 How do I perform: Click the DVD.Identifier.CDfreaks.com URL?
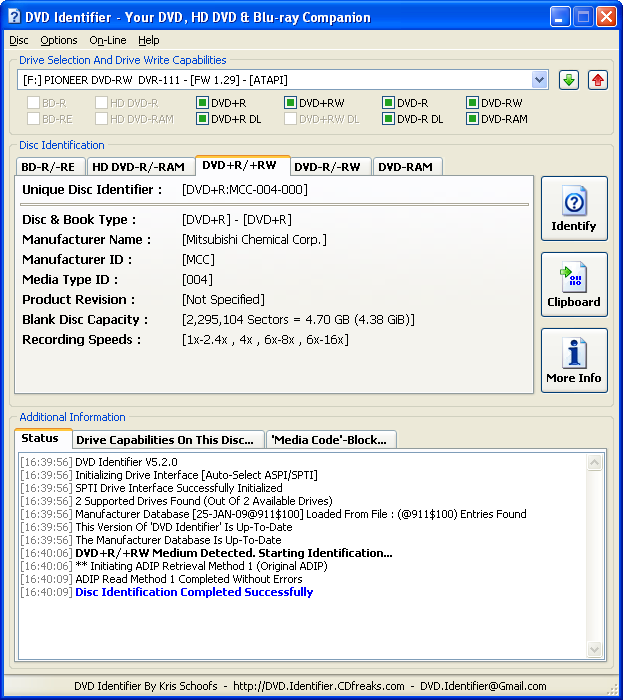319,686
